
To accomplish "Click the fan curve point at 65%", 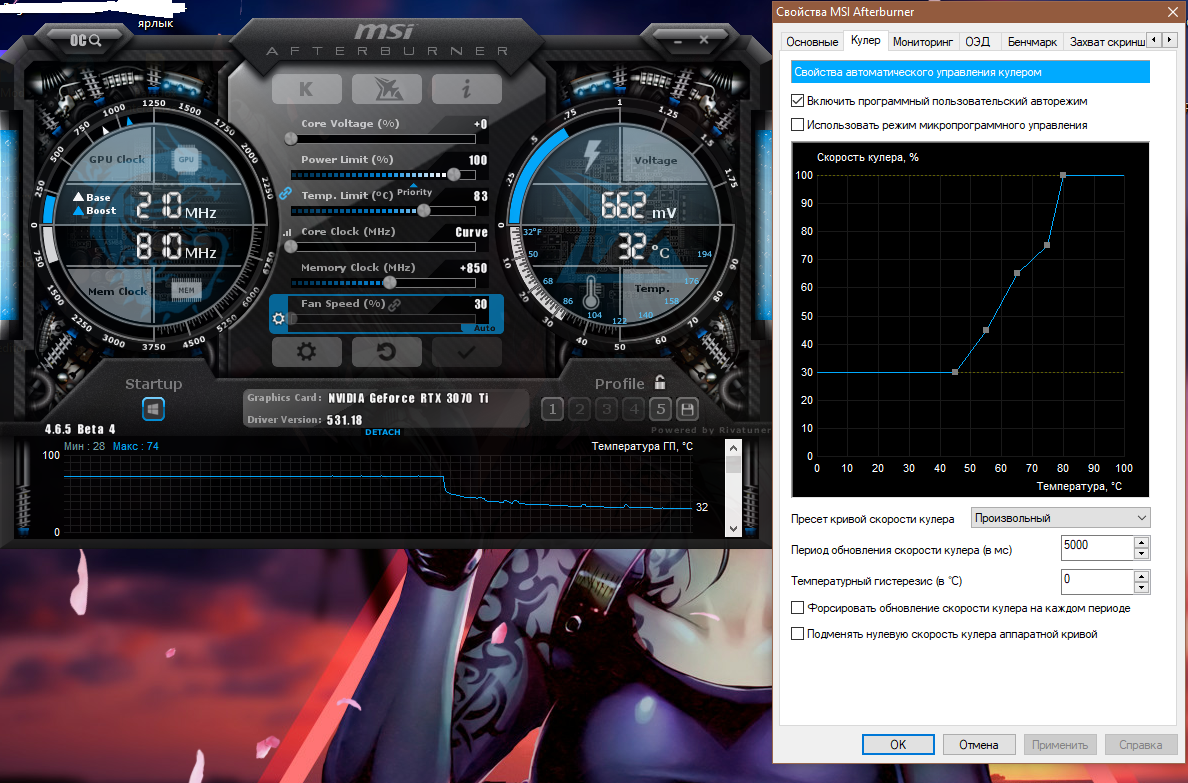I will [x=1017, y=273].
